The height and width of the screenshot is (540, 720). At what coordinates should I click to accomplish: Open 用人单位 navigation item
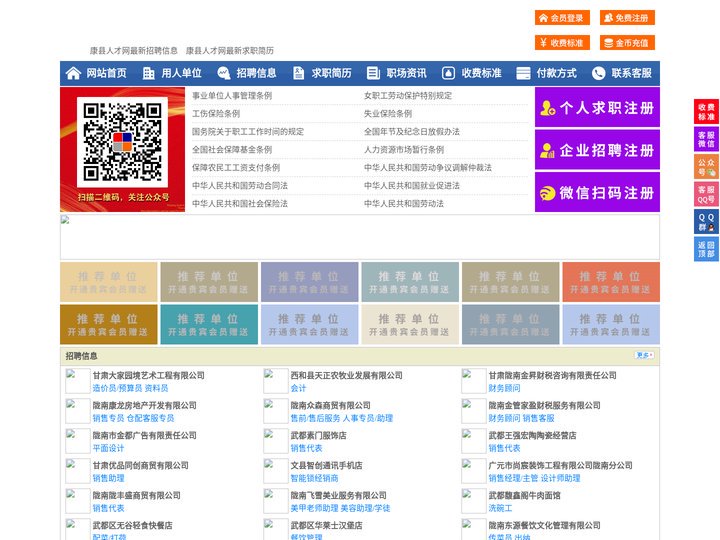[x=181, y=73]
